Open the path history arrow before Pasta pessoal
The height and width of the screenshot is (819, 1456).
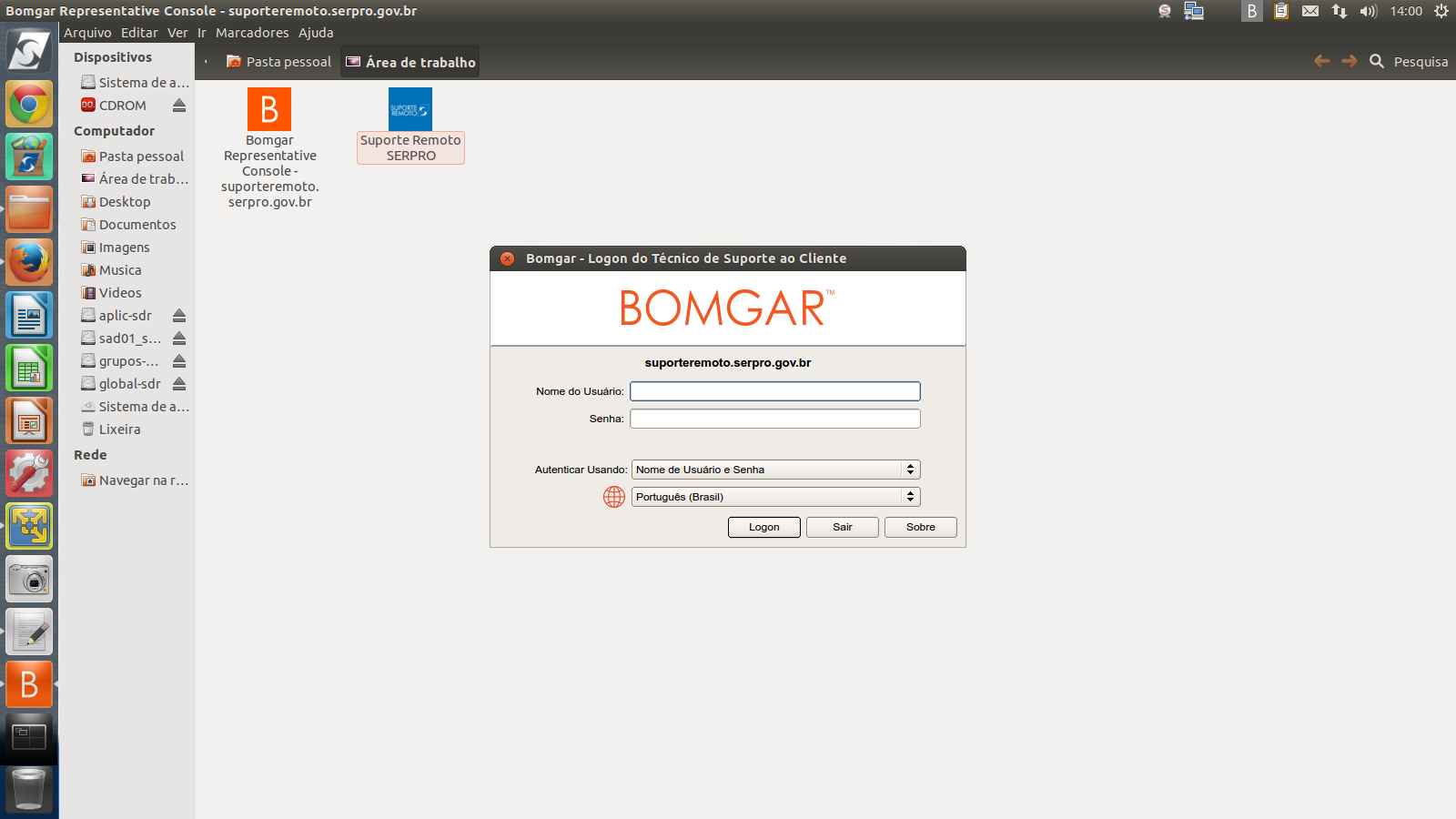207,62
